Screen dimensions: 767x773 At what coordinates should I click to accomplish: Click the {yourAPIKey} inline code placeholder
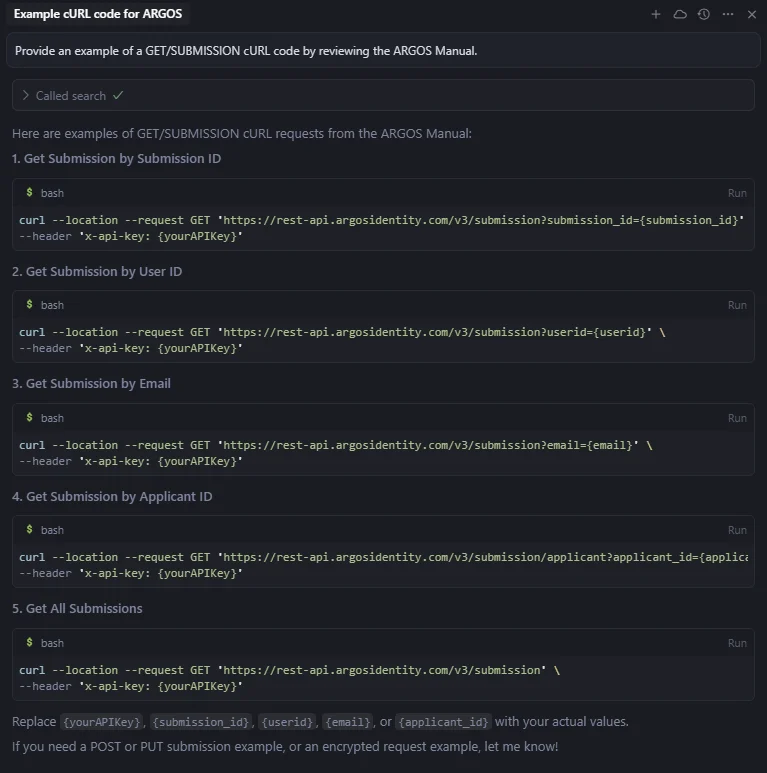[102, 722]
